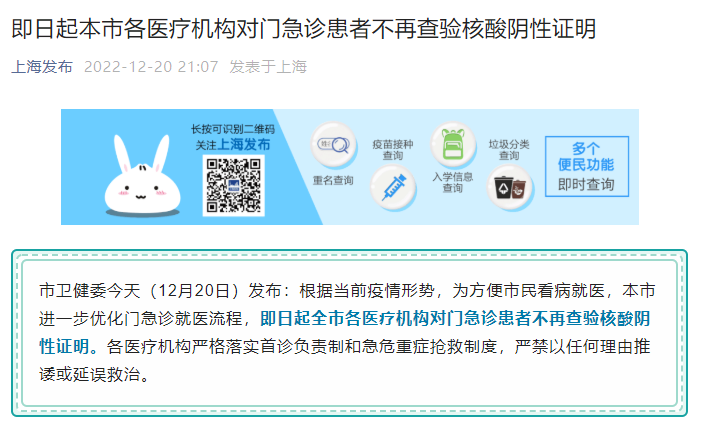Click the paragraph starting with 市卫健委今天
The image size is (711, 427).
pyautogui.click(x=347, y=333)
